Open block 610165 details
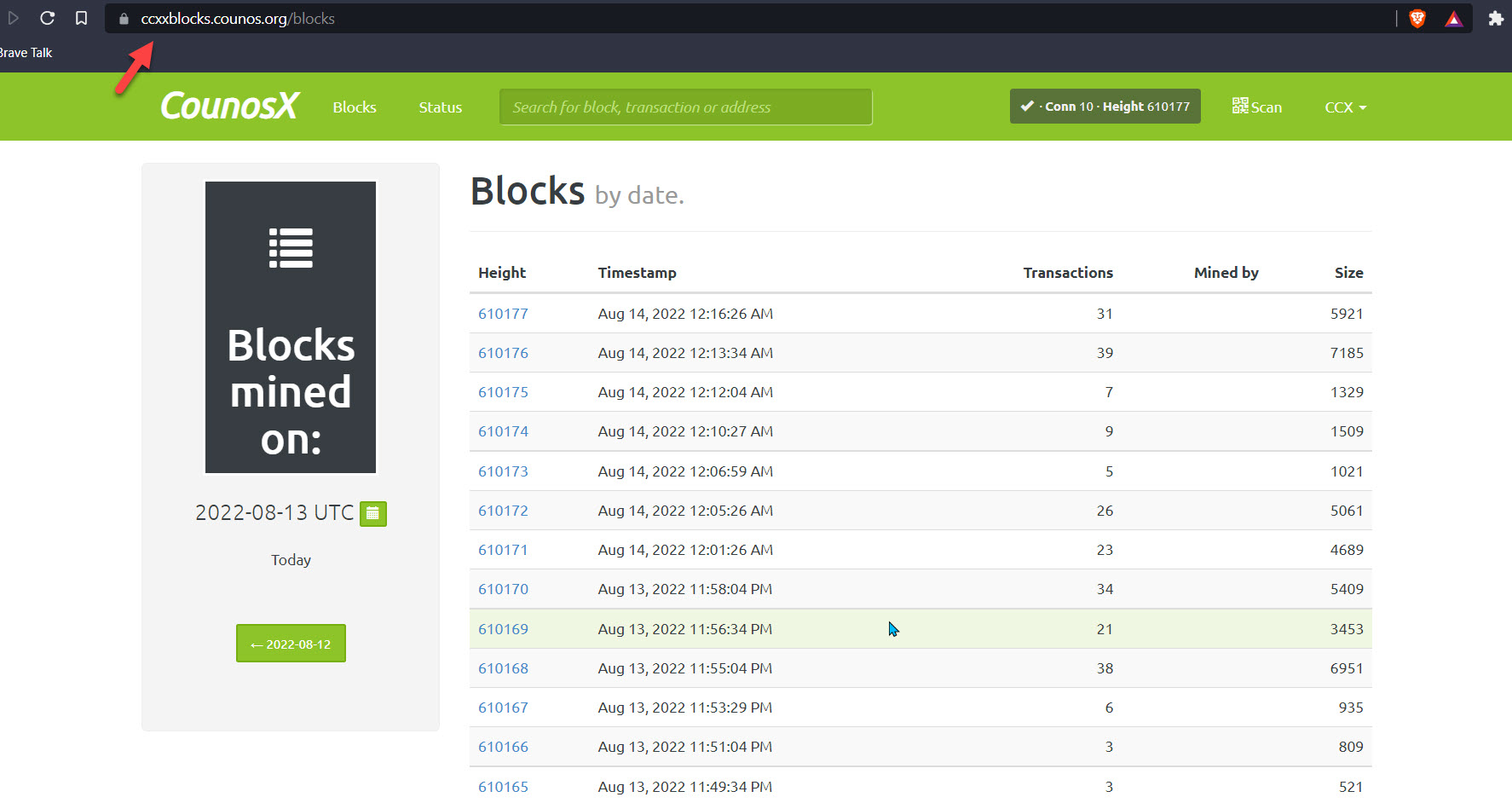 click(503, 787)
